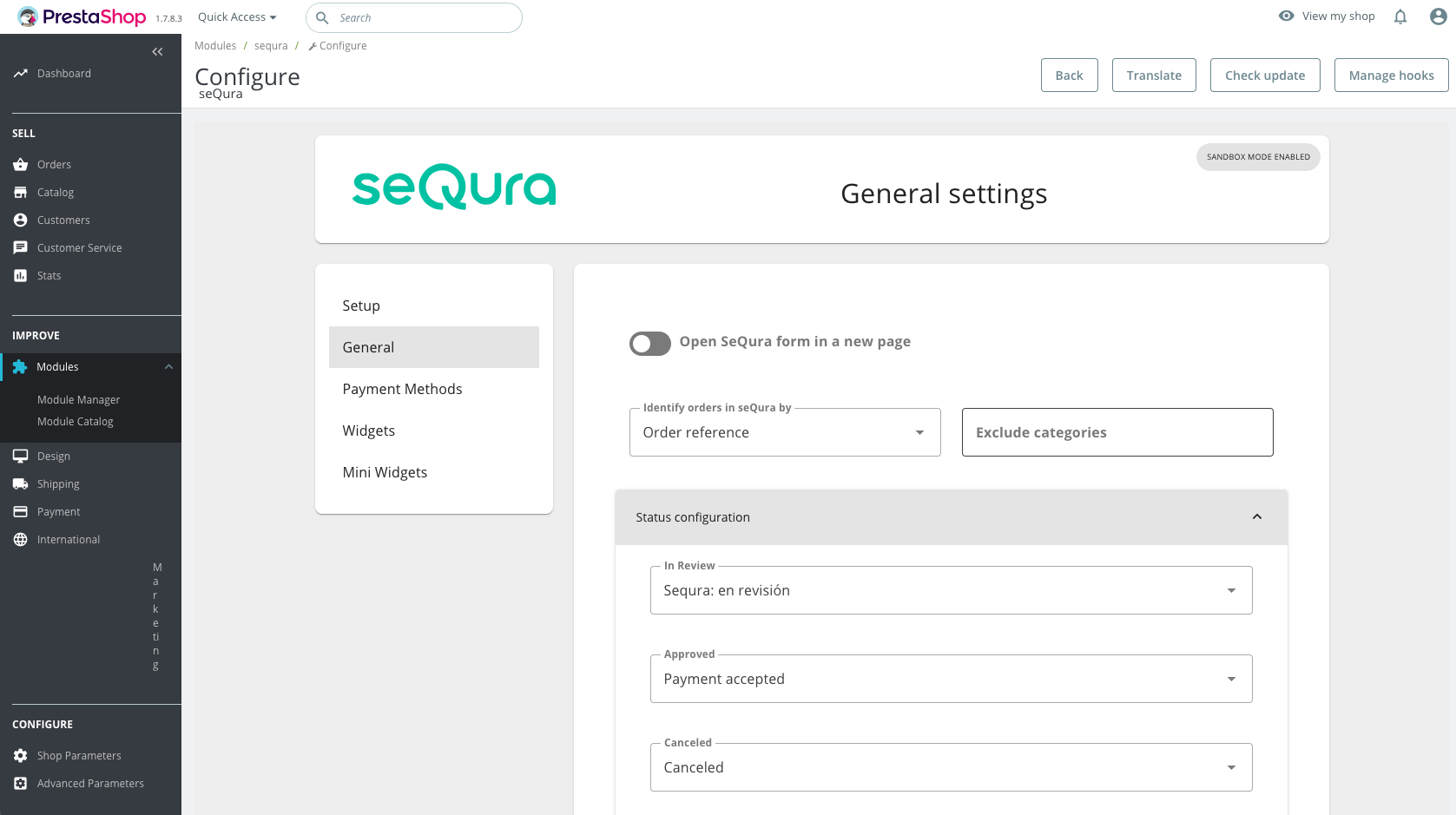Click the Modules breadcrumb link
The image size is (1456, 815).
(x=215, y=46)
